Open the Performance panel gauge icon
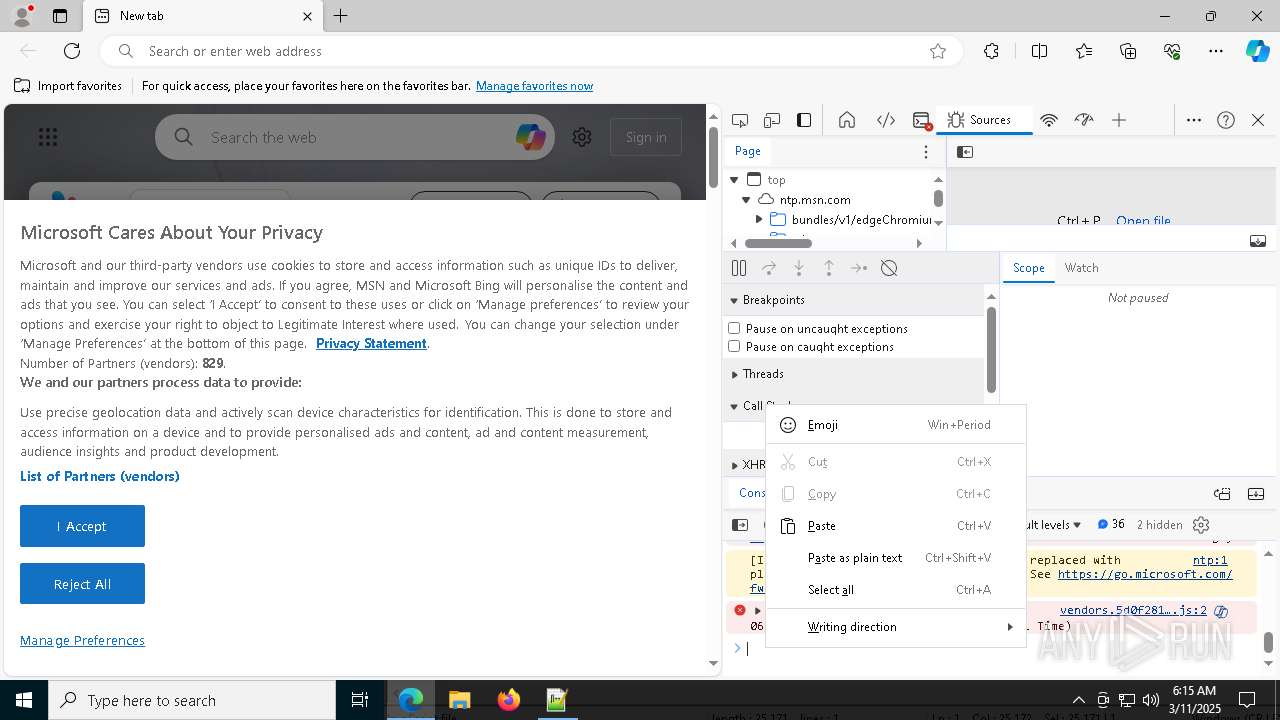1280x720 pixels. (x=1084, y=120)
